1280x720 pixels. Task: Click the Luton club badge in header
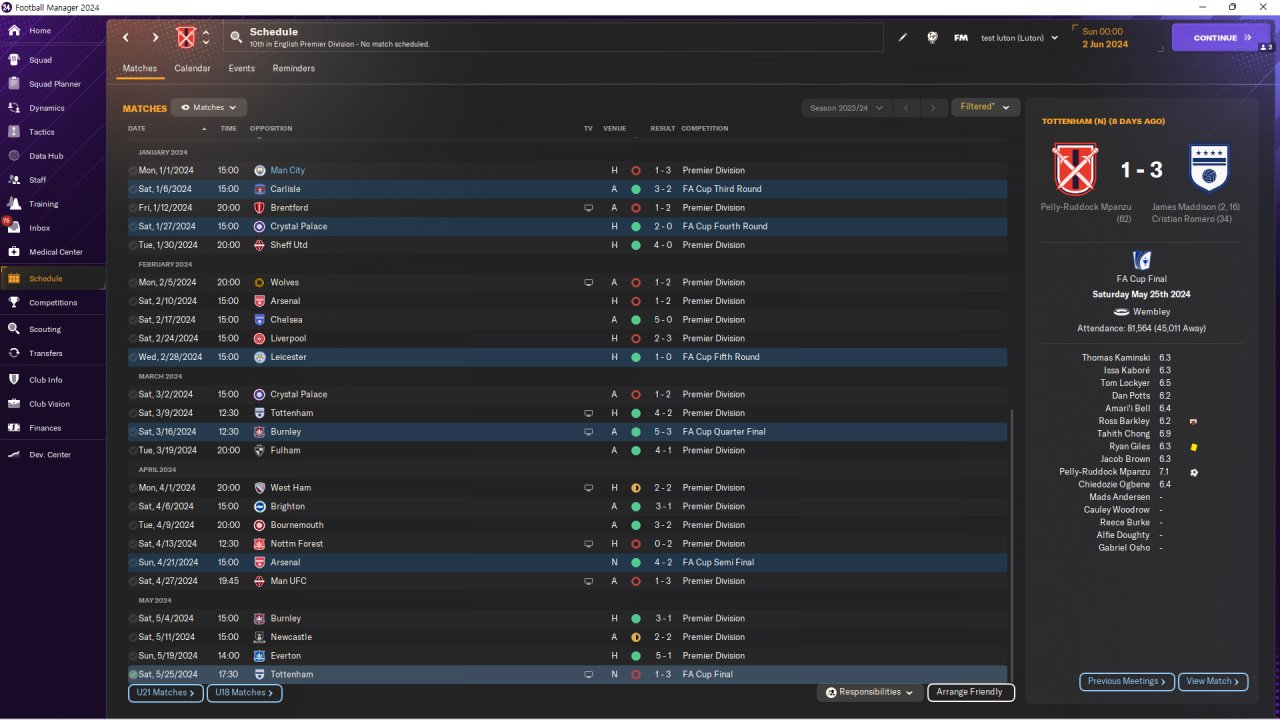tap(186, 38)
